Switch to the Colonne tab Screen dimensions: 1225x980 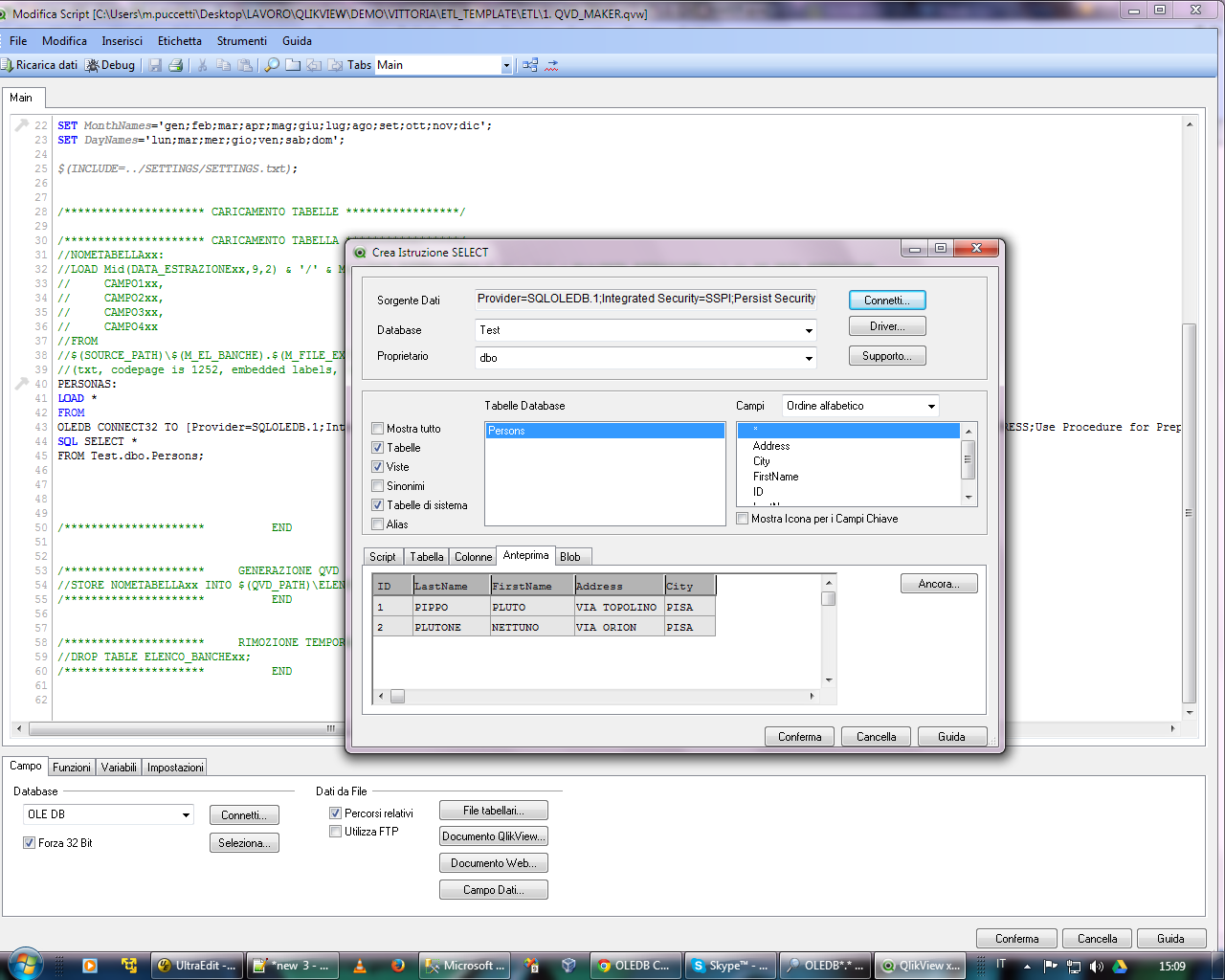tap(473, 557)
